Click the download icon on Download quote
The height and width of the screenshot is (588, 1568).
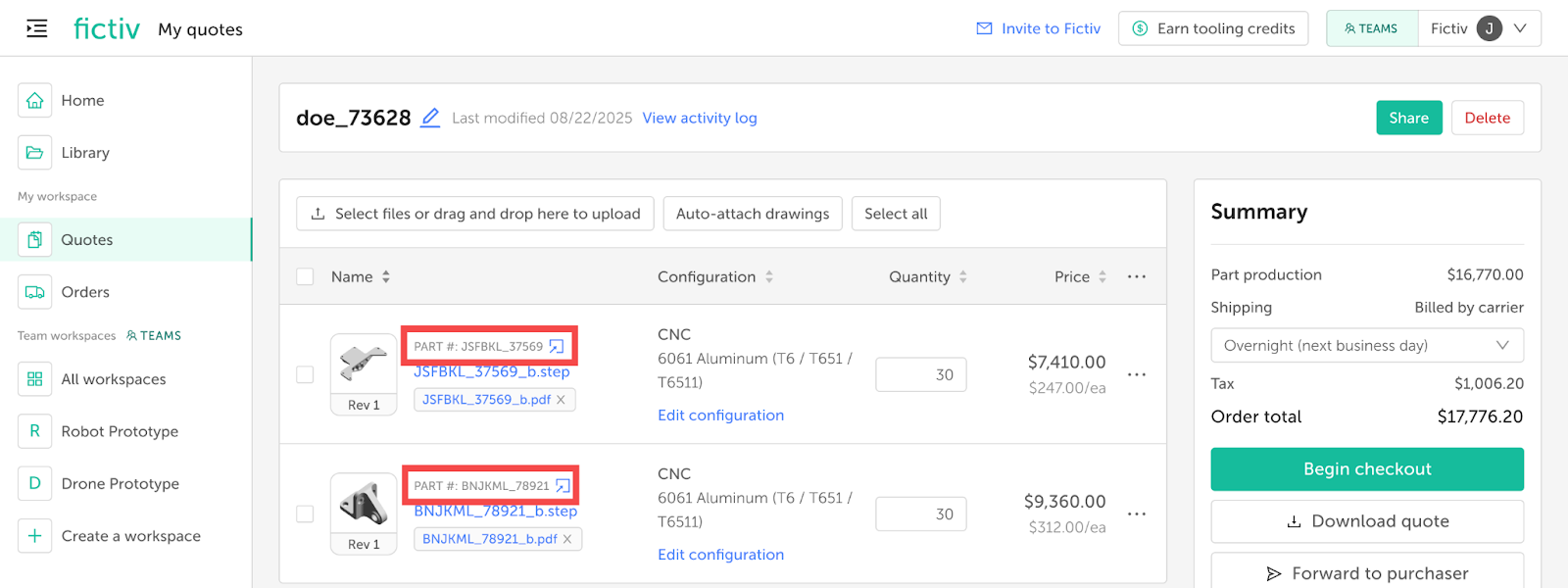pos(1294,521)
